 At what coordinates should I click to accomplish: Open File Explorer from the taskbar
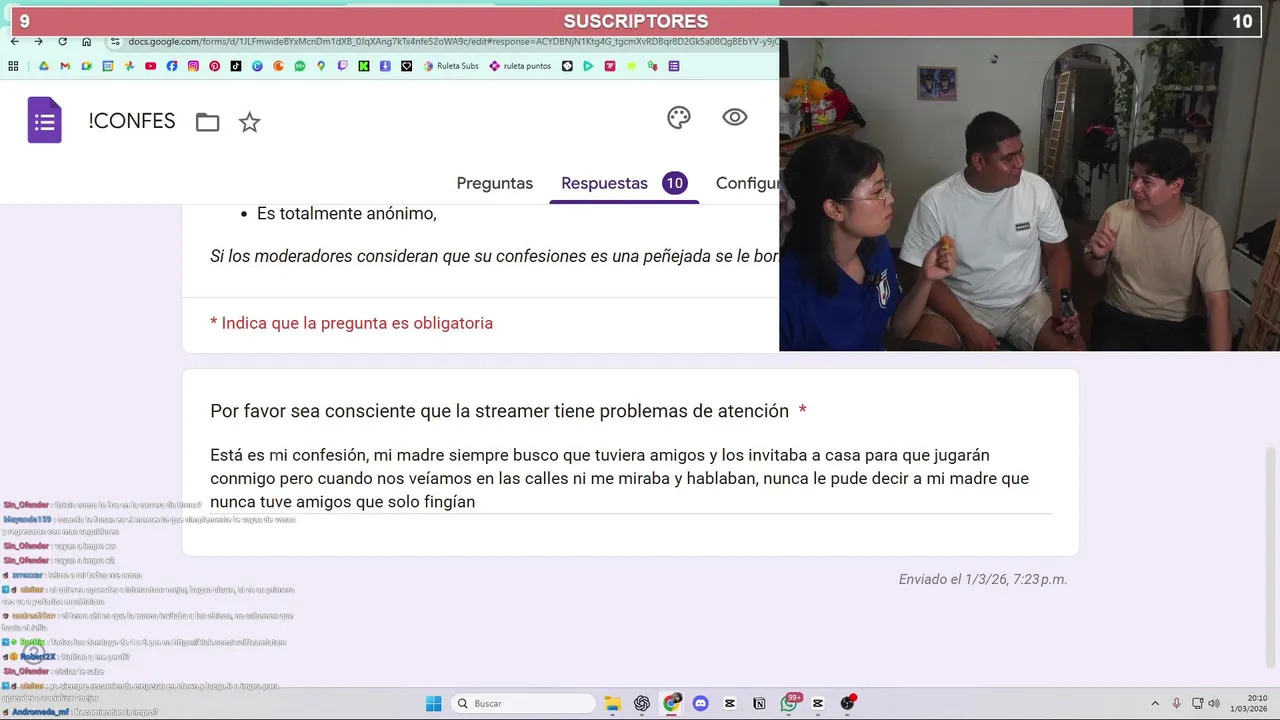(612, 703)
